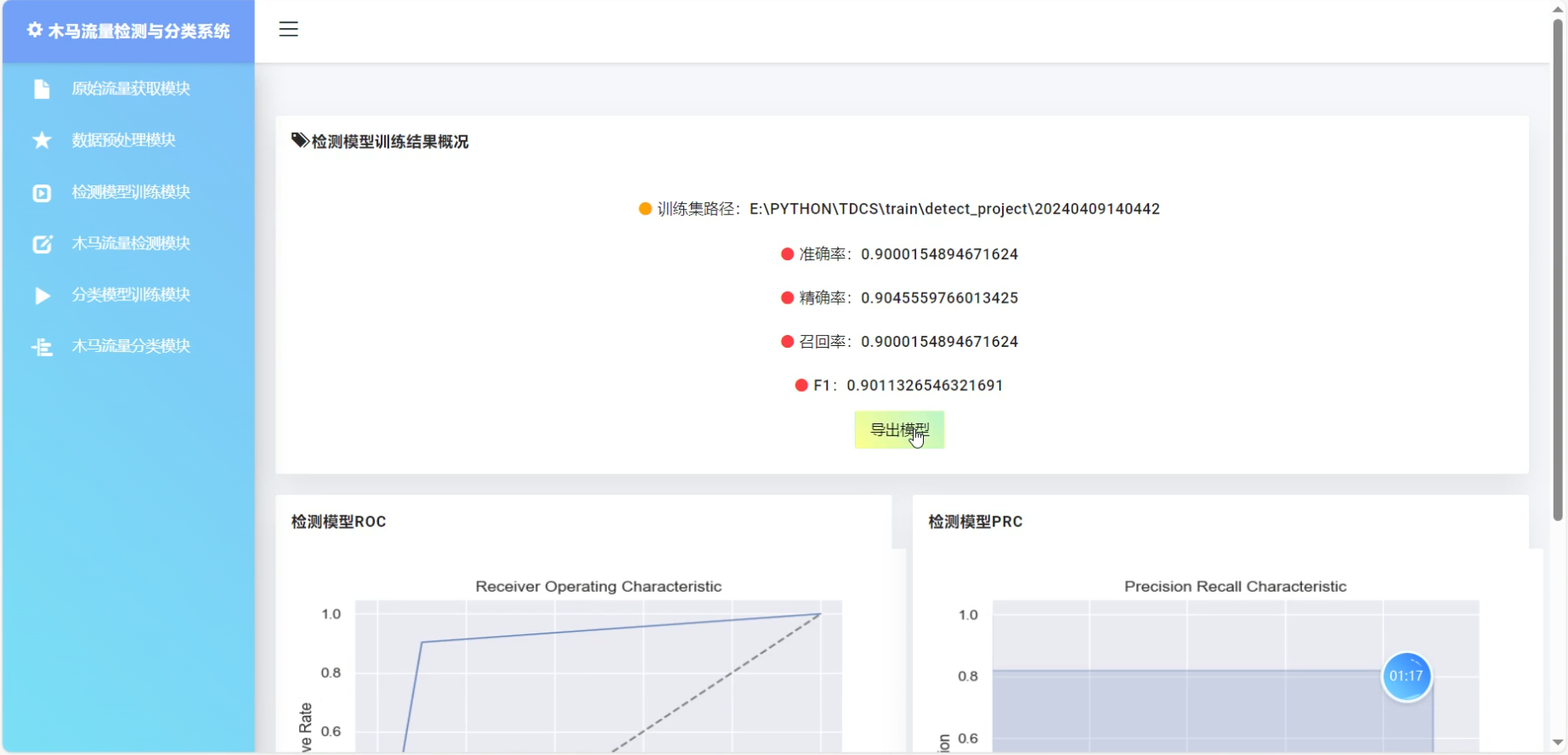Click the 检测模型训练结果概况 heading

(x=390, y=142)
